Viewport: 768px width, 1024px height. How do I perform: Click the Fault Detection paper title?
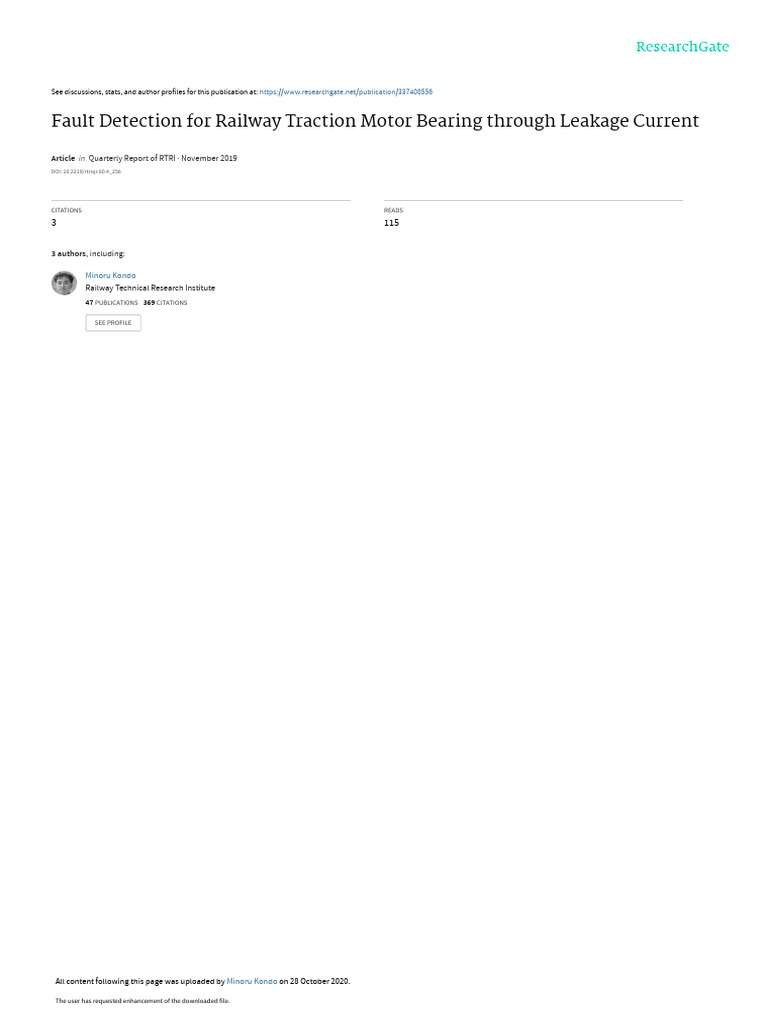pos(375,121)
